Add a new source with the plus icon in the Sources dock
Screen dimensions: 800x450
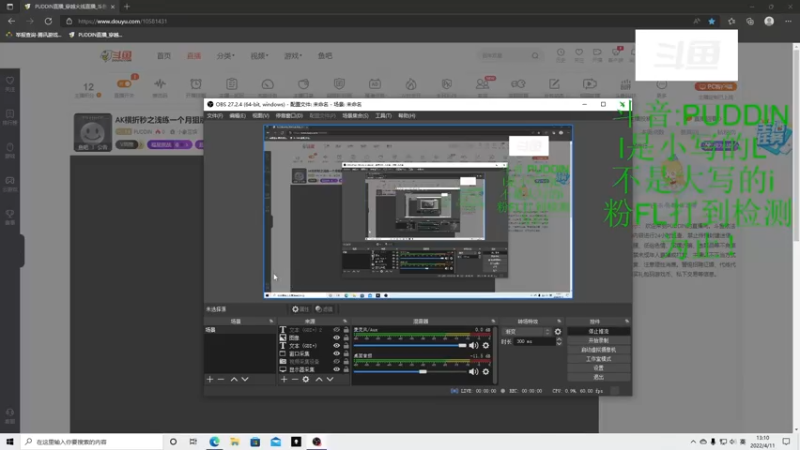click(x=284, y=380)
